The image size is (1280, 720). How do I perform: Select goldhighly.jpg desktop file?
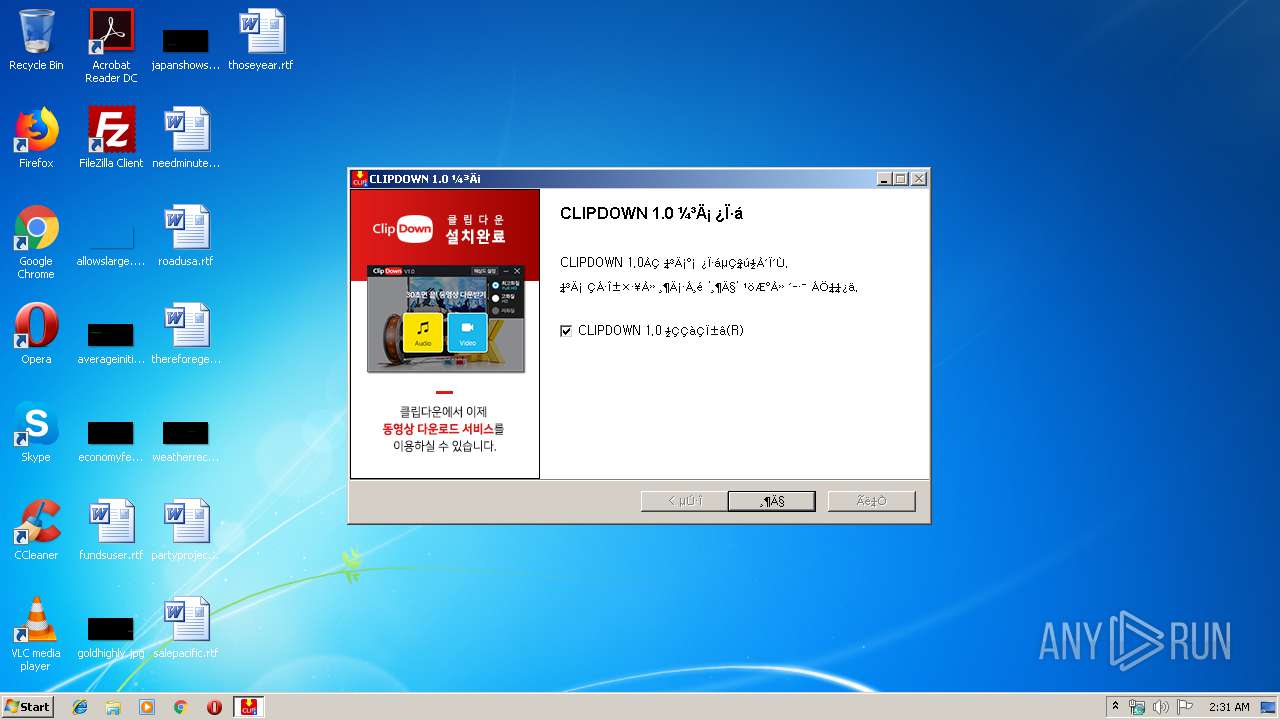tap(111, 637)
